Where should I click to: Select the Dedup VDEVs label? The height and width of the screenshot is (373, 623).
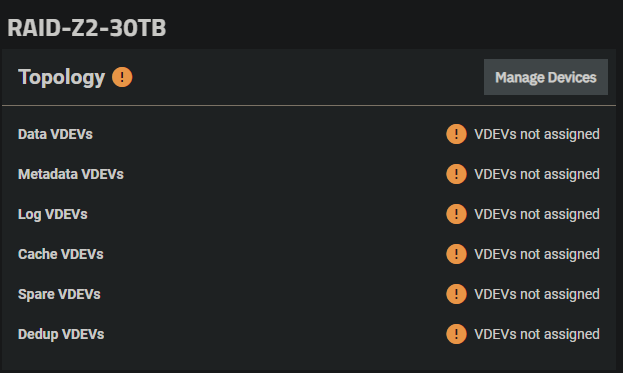pos(61,334)
